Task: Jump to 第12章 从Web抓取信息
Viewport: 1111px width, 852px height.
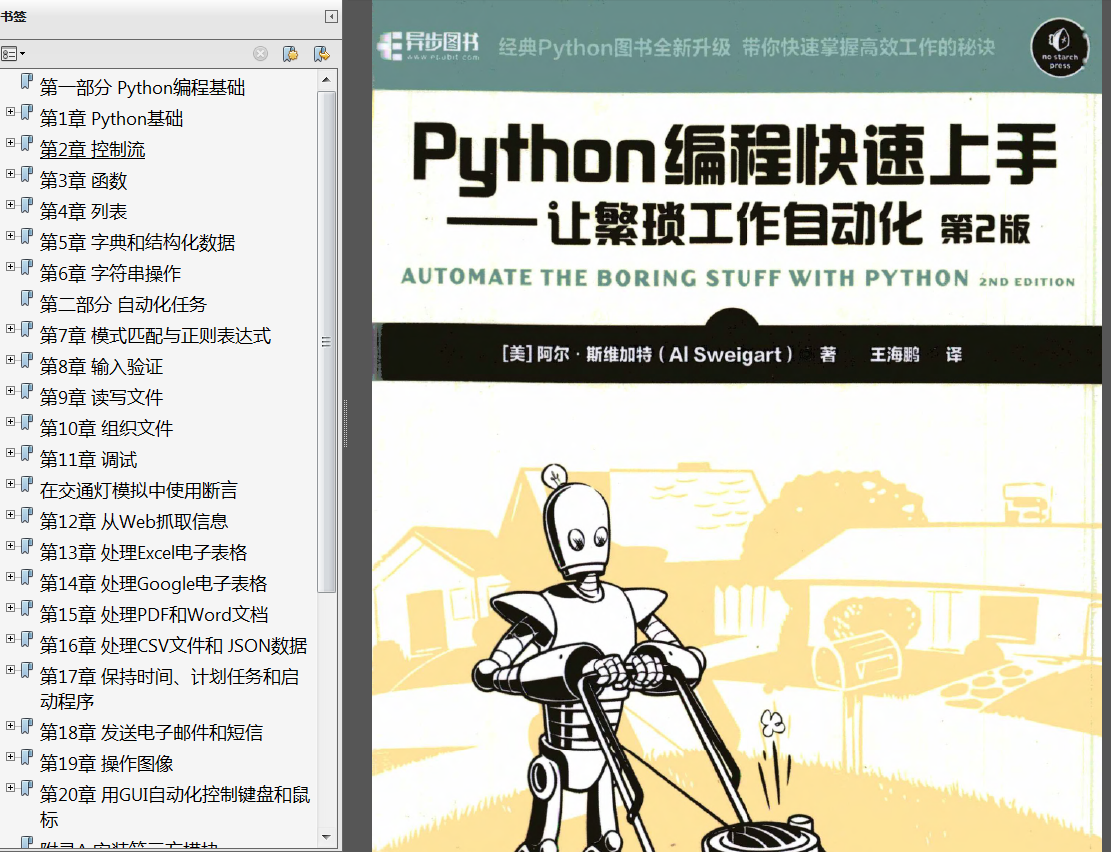Action: pyautogui.click(x=134, y=522)
